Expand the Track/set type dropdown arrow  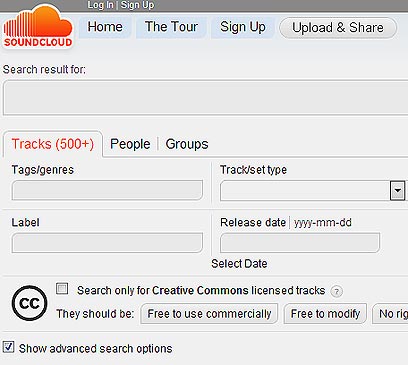[397, 191]
